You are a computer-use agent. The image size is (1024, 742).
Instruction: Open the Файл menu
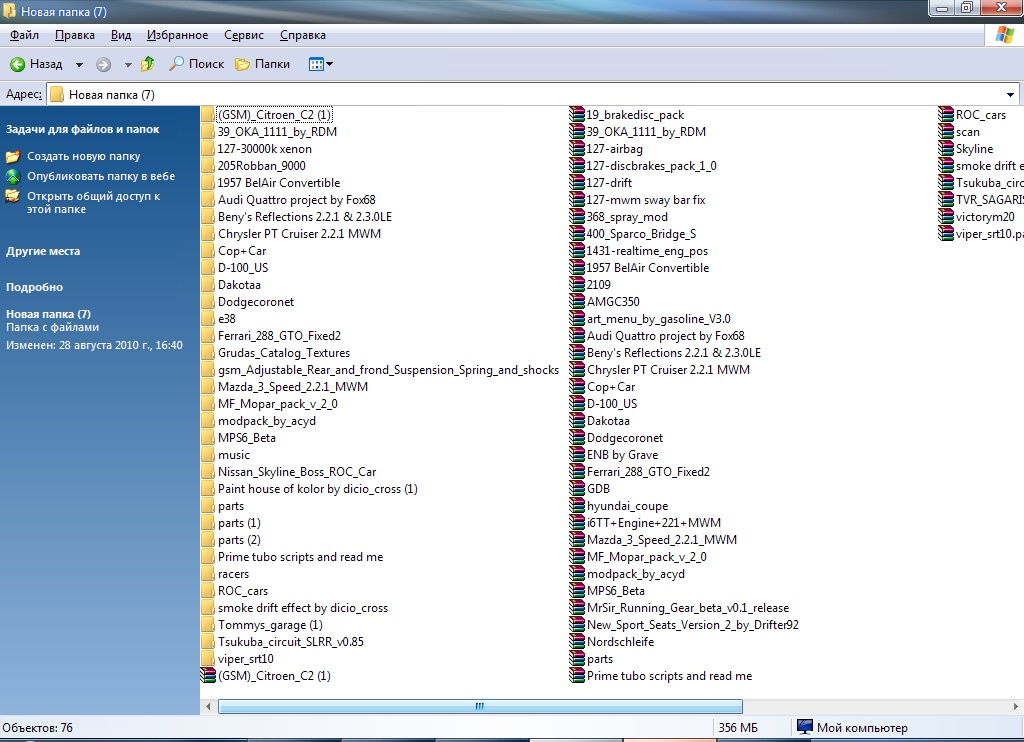[x=24, y=35]
